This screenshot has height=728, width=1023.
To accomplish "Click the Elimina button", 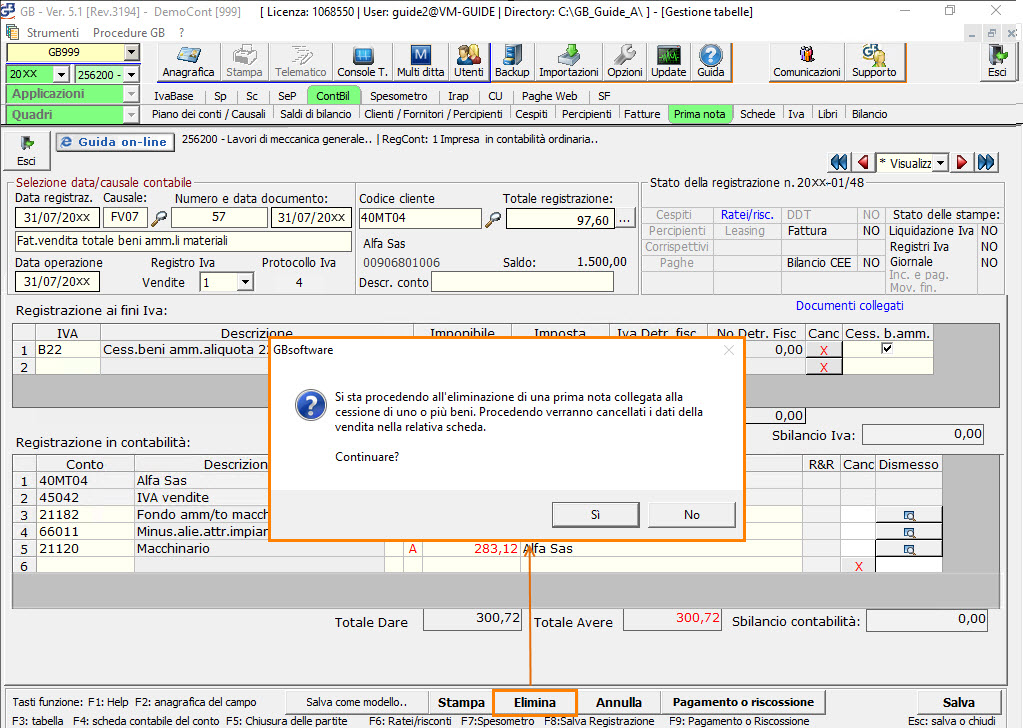I will [535, 703].
